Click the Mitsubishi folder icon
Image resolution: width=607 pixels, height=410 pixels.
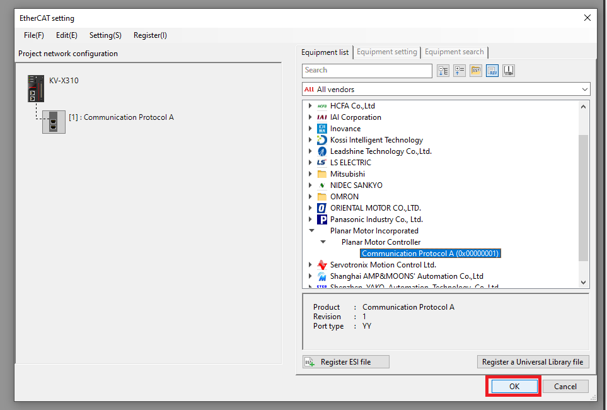point(322,174)
